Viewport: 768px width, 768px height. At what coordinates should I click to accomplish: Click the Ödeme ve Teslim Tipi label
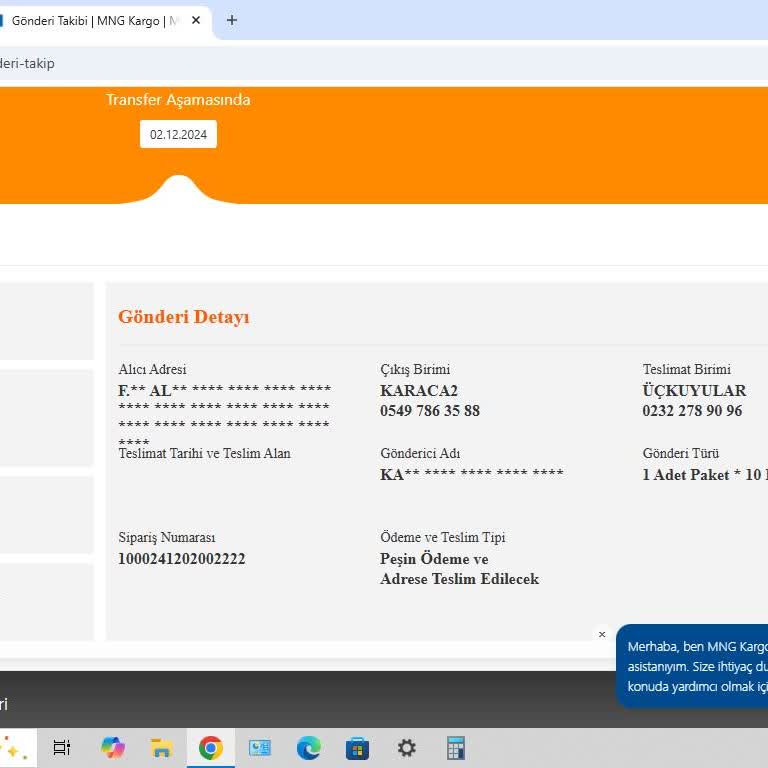coord(442,537)
